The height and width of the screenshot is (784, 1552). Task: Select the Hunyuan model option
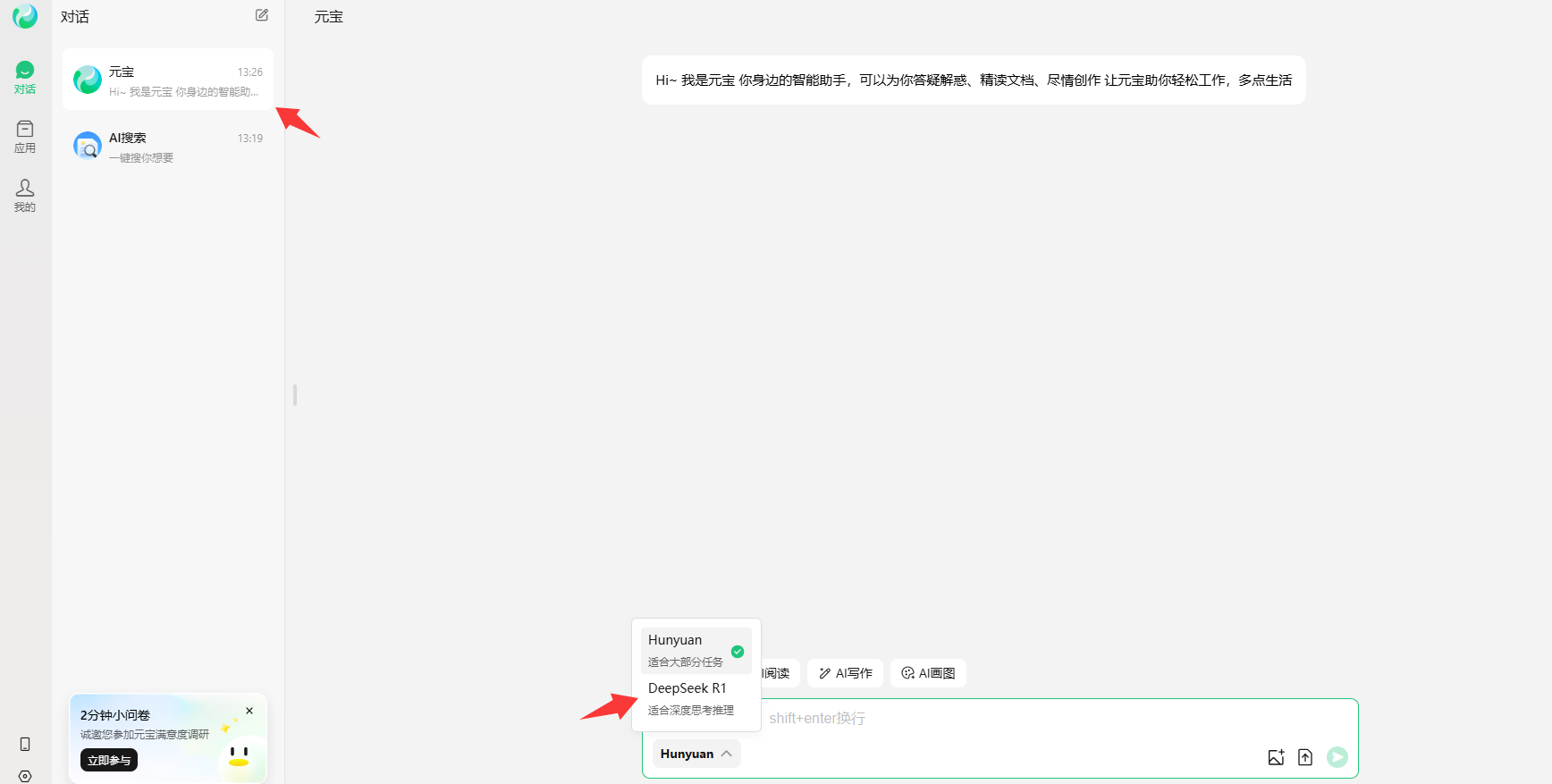click(696, 650)
